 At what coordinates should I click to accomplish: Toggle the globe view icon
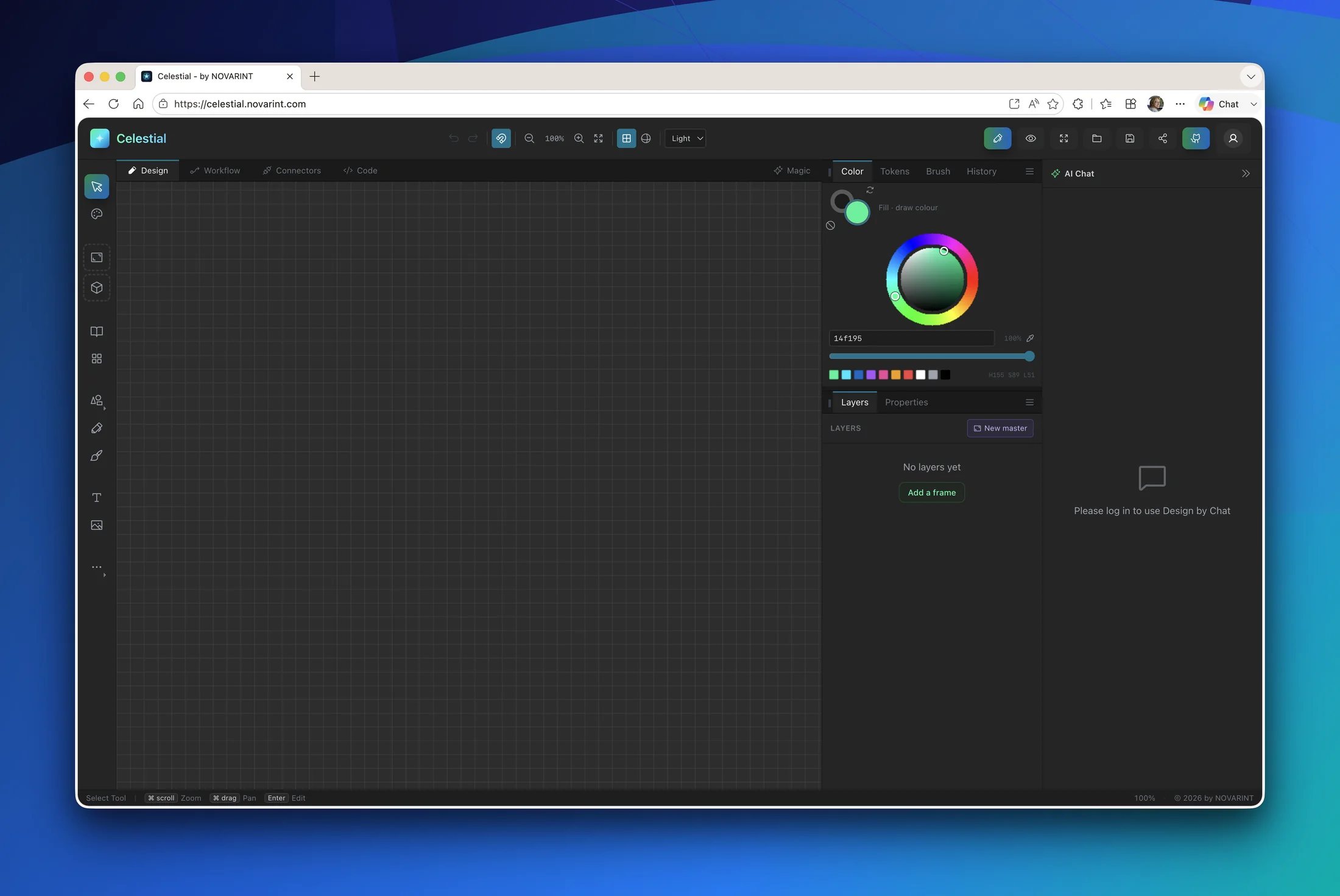[x=646, y=138]
